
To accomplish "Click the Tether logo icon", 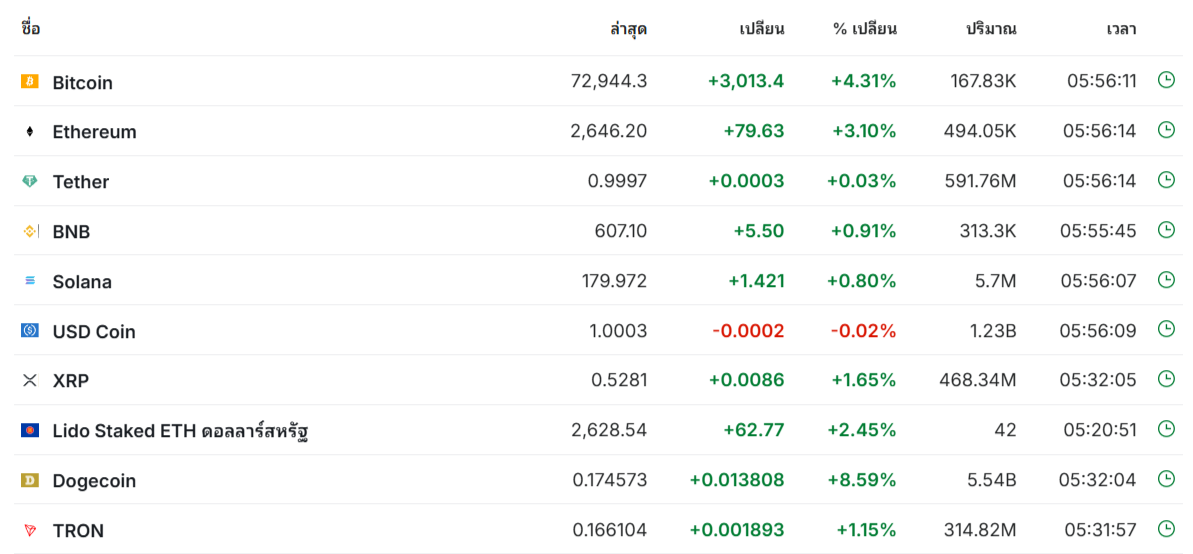I will 30,181.
